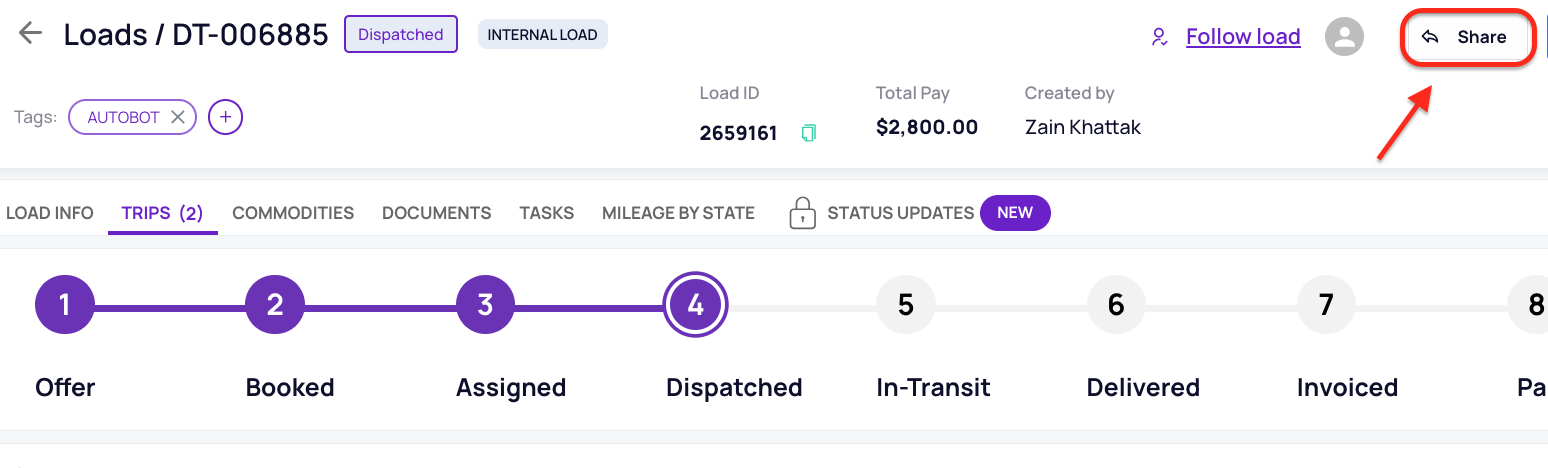Image resolution: width=1548 pixels, height=468 pixels.
Task: Open the Status Updates tab
Action: [x=900, y=213]
